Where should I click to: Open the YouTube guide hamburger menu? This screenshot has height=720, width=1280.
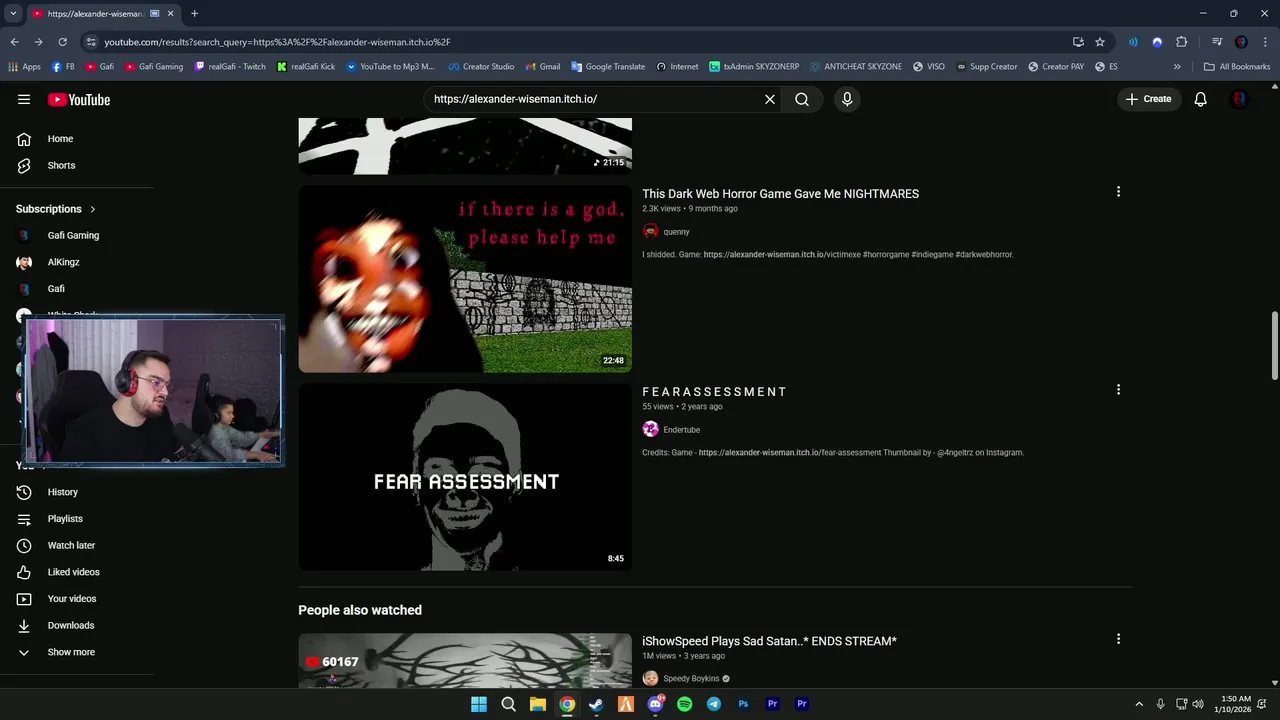click(24, 99)
